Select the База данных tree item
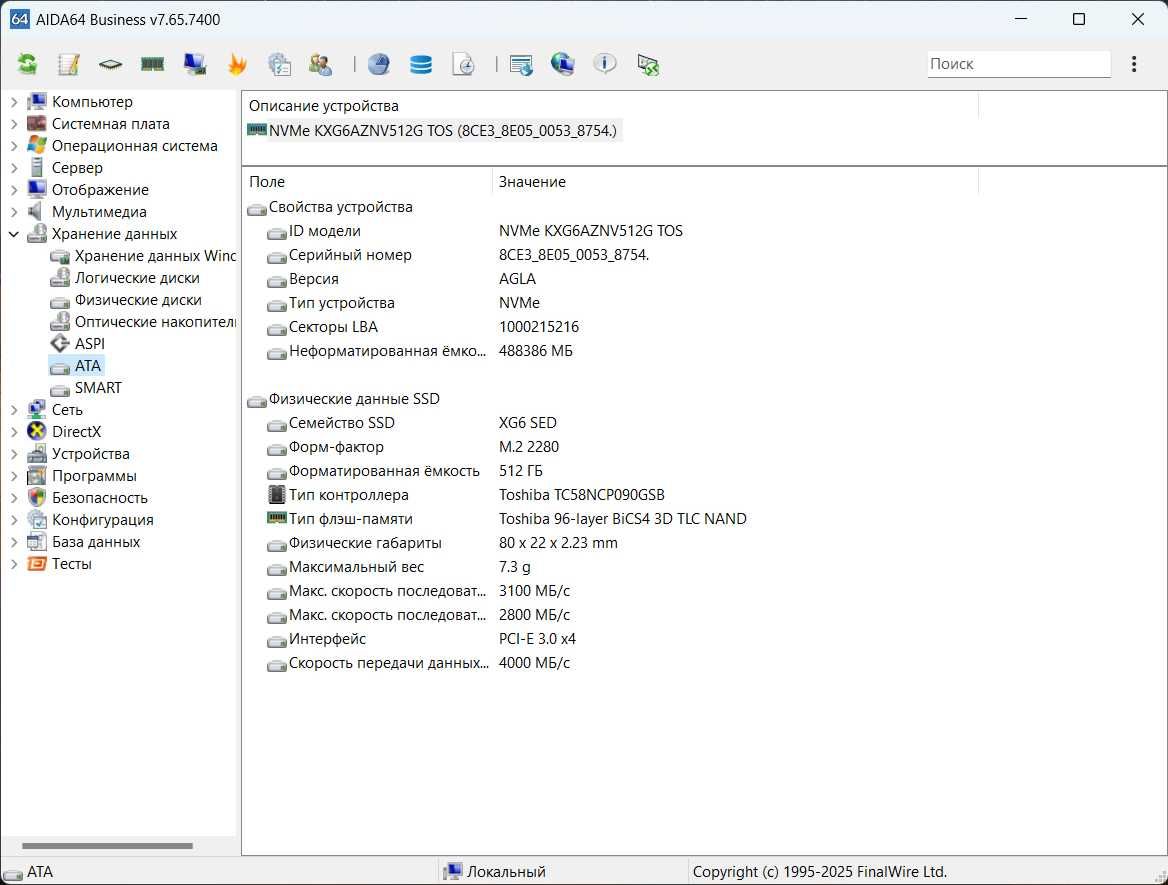This screenshot has height=885, width=1168. click(x=95, y=542)
